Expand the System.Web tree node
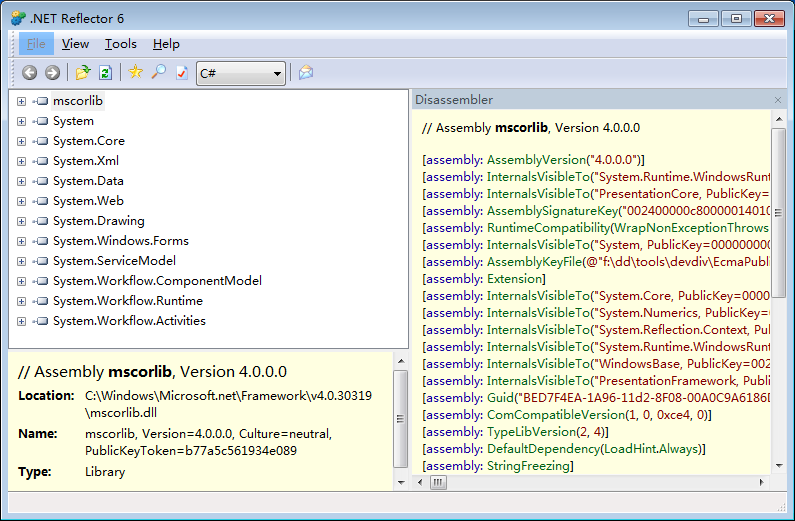 coord(21,201)
